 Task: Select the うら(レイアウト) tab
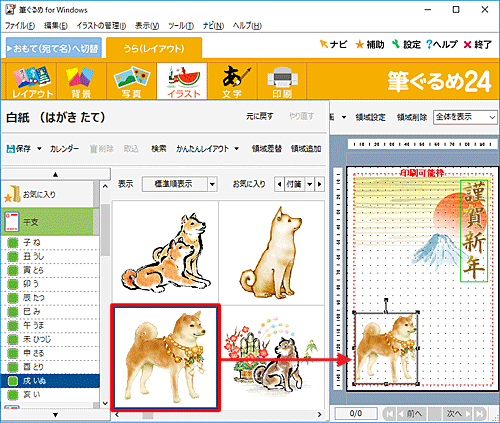click(x=154, y=48)
